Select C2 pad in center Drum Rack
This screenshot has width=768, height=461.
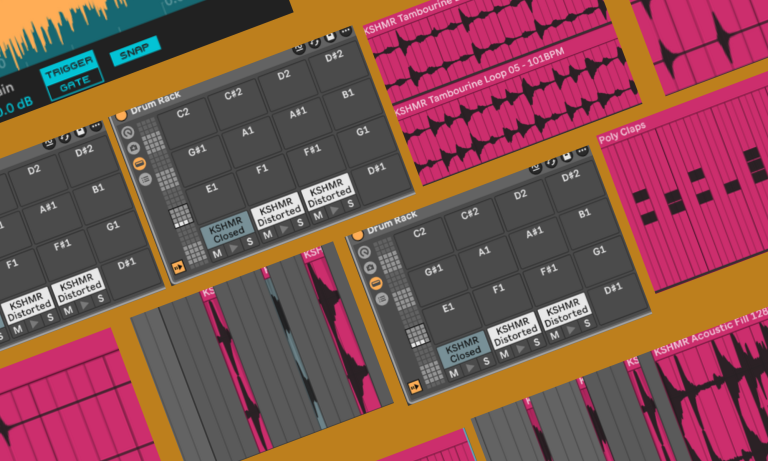pyautogui.click(x=186, y=122)
